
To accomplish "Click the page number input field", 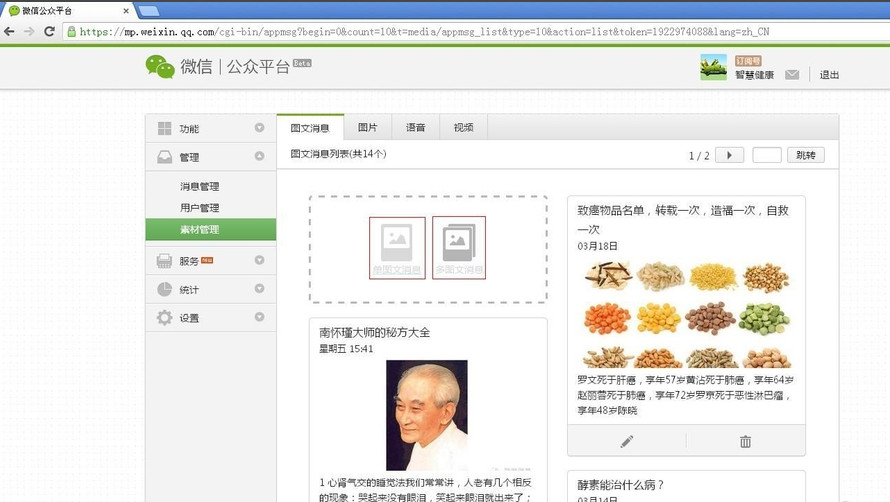I will pos(766,155).
